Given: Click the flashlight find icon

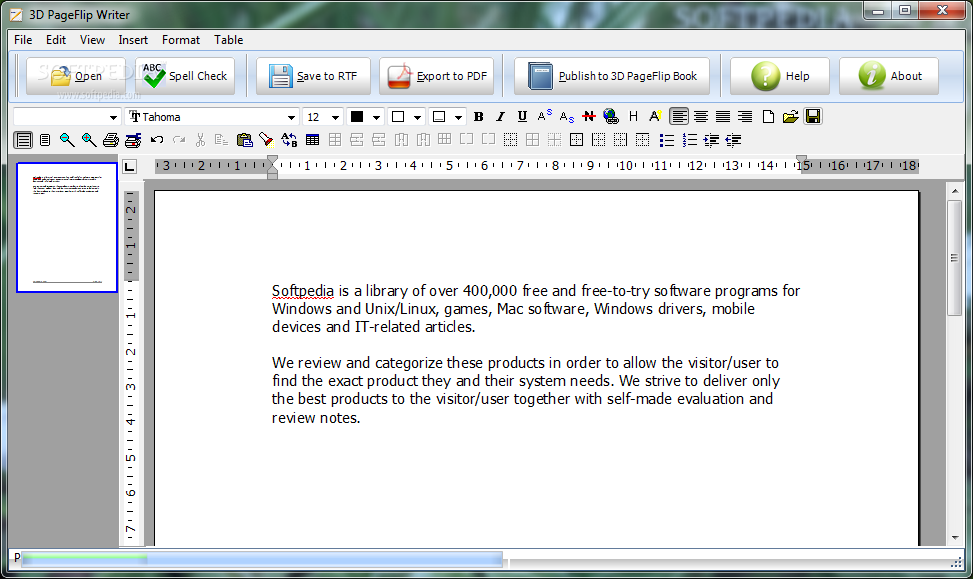Looking at the screenshot, I should click(x=267, y=140).
